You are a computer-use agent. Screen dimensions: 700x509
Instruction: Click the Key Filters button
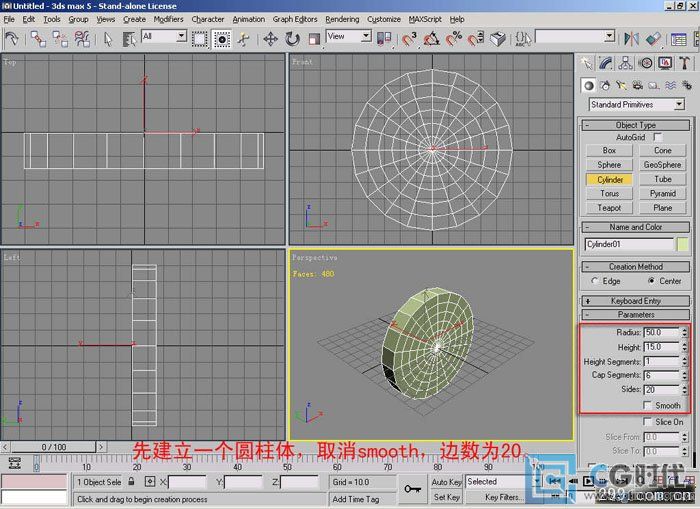(502, 497)
